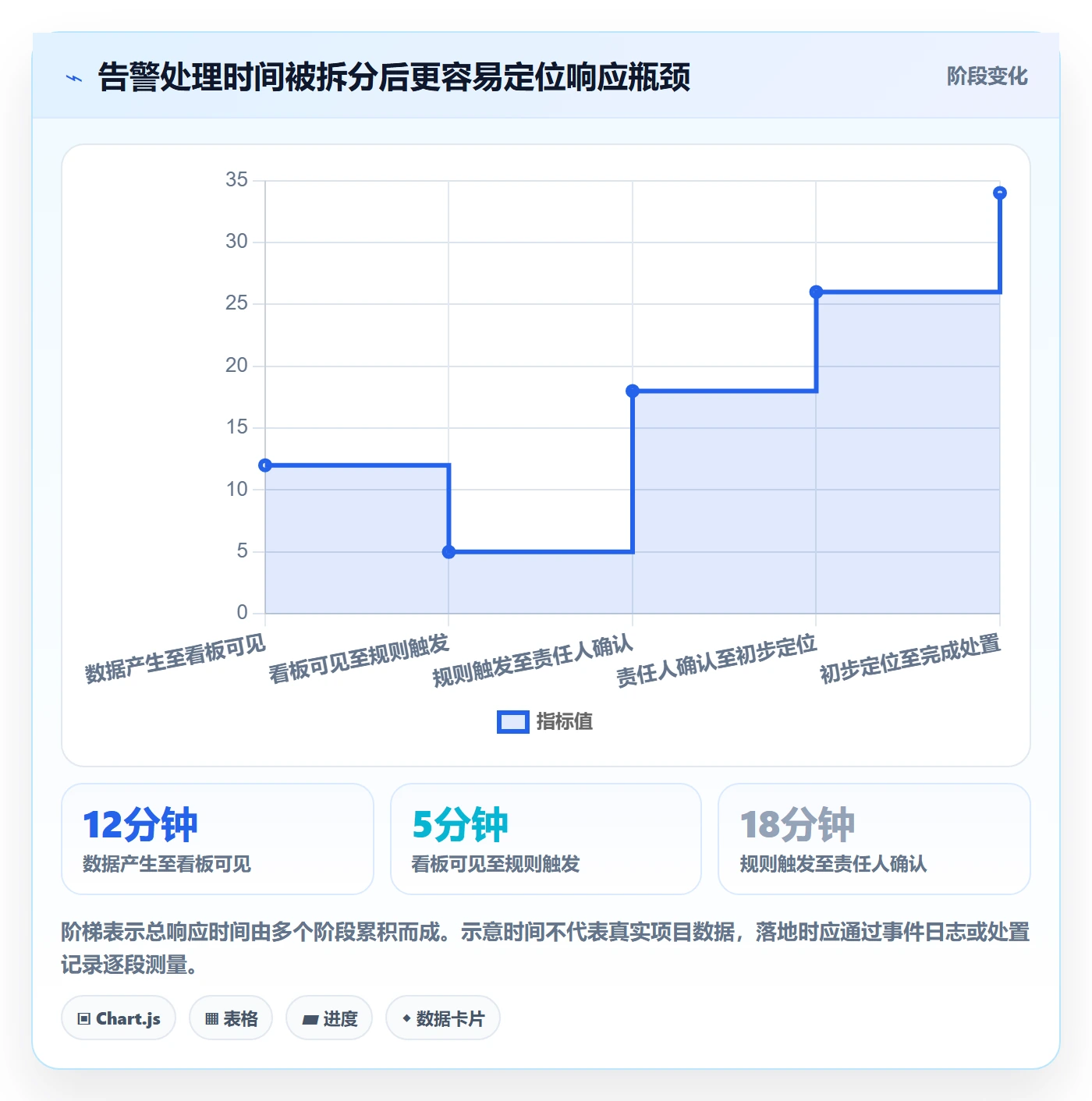Click the chart data point at value 5
The height and width of the screenshot is (1101, 1092).
(448, 552)
